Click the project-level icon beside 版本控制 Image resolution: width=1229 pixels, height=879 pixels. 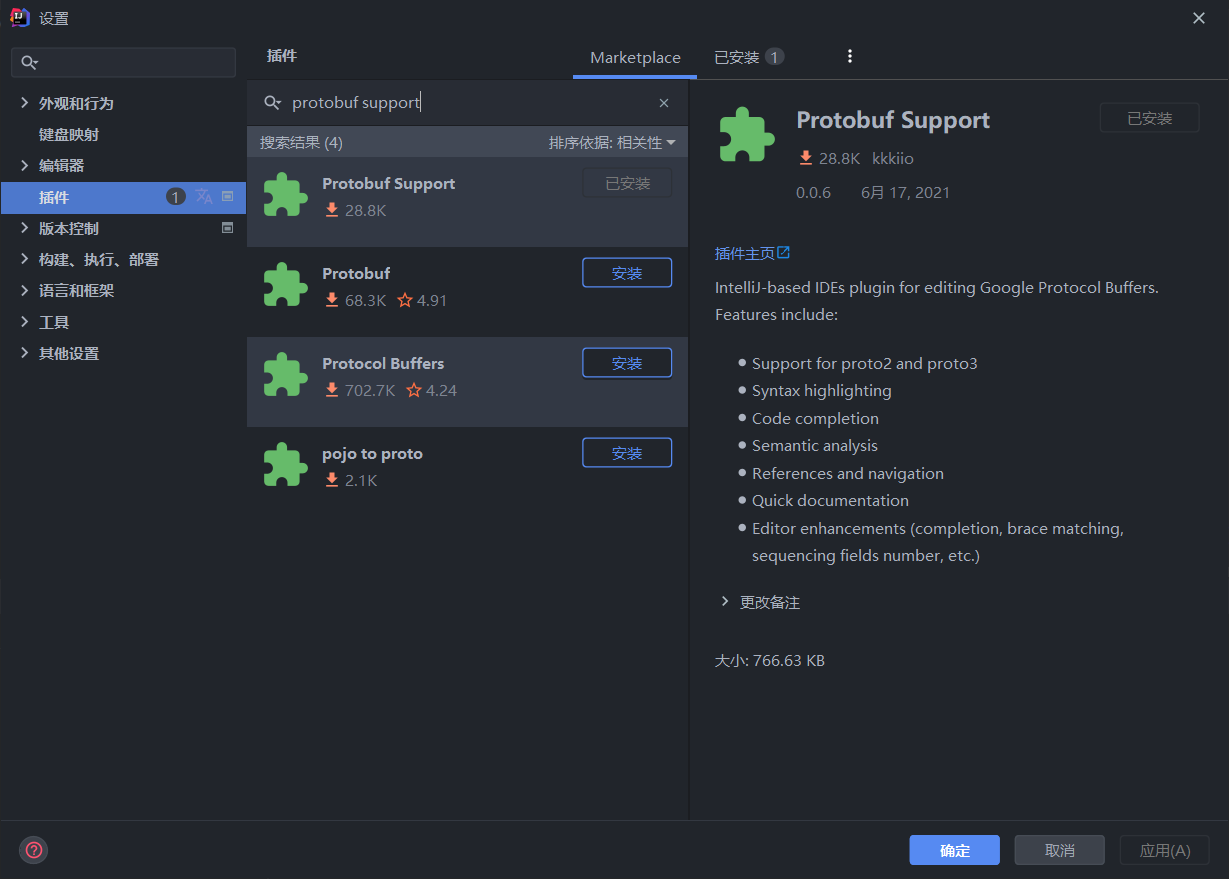[227, 228]
